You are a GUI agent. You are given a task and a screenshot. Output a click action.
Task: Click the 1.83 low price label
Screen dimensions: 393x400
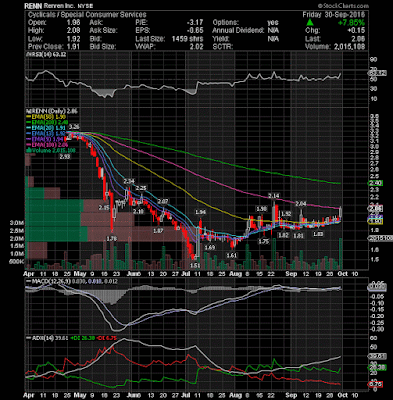point(318,234)
